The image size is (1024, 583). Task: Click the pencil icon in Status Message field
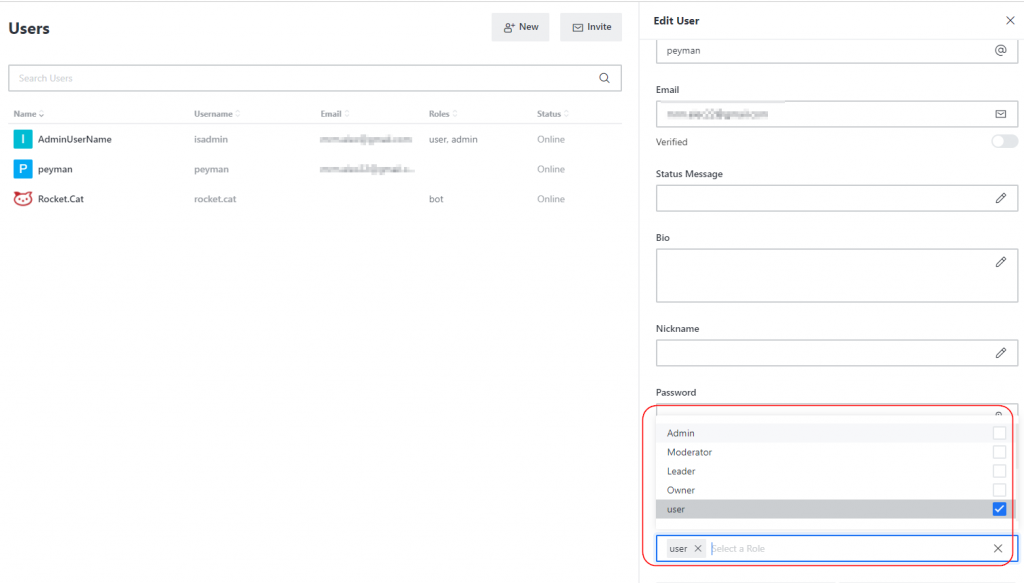tap(1000, 198)
